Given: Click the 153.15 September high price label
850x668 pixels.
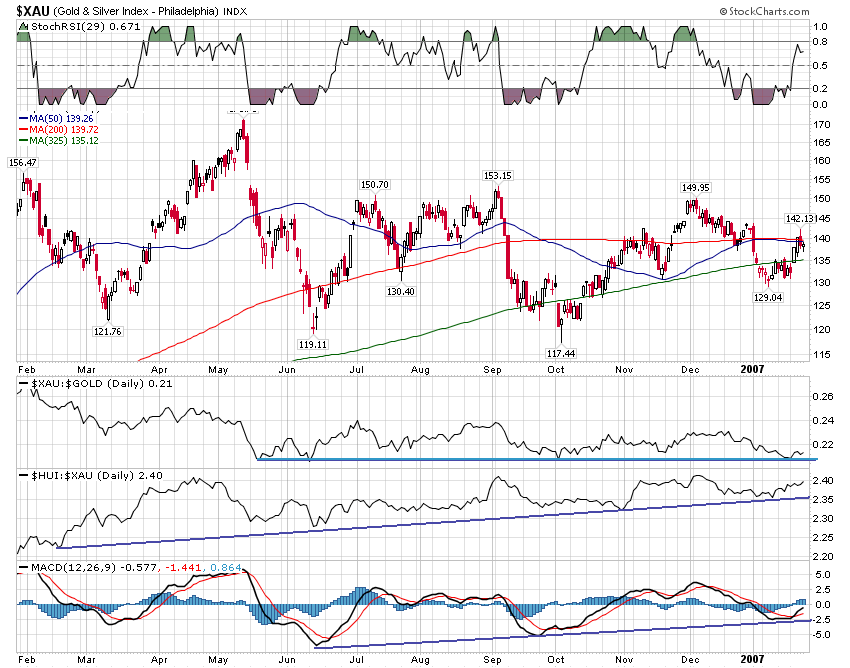Looking at the screenshot, I should [497, 176].
